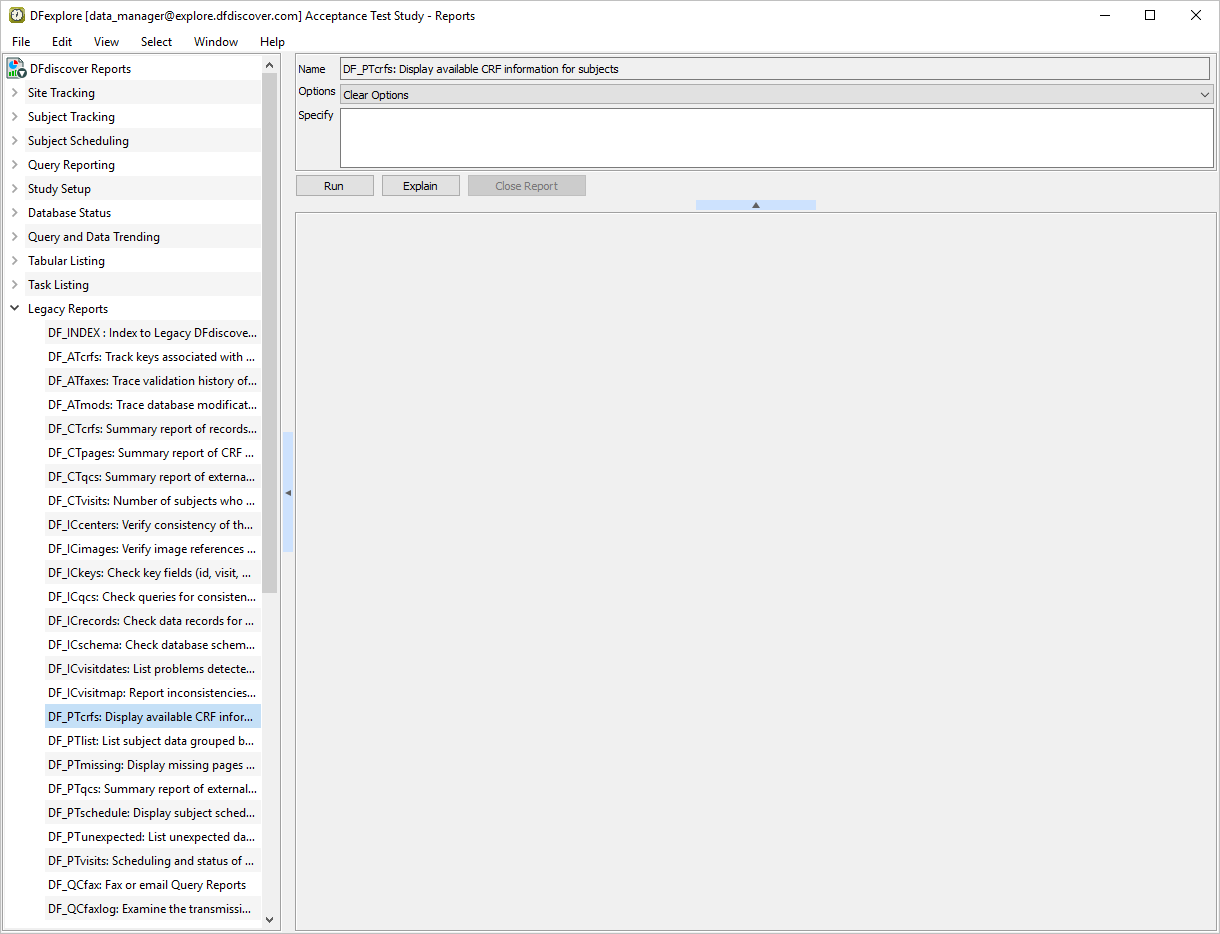Expand the Query Reporting category

pyautogui.click(x=14, y=165)
